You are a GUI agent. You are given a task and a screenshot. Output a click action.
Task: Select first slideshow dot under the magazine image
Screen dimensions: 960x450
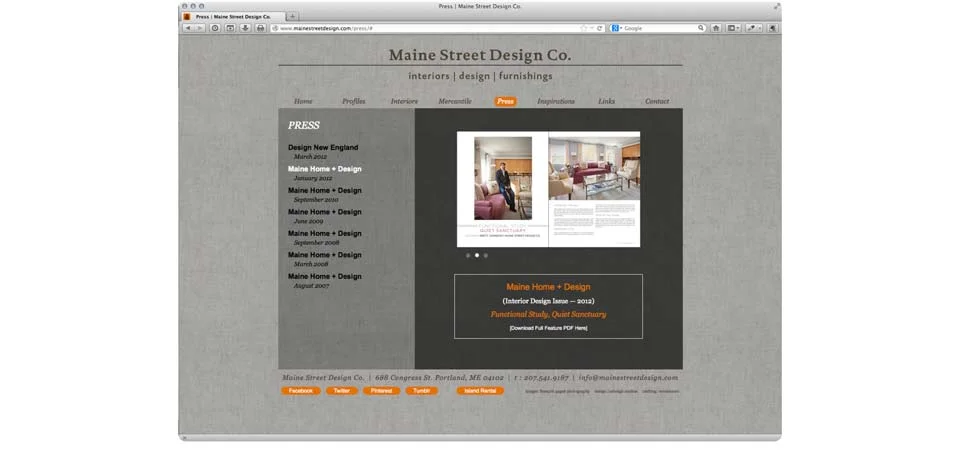[x=468, y=255]
